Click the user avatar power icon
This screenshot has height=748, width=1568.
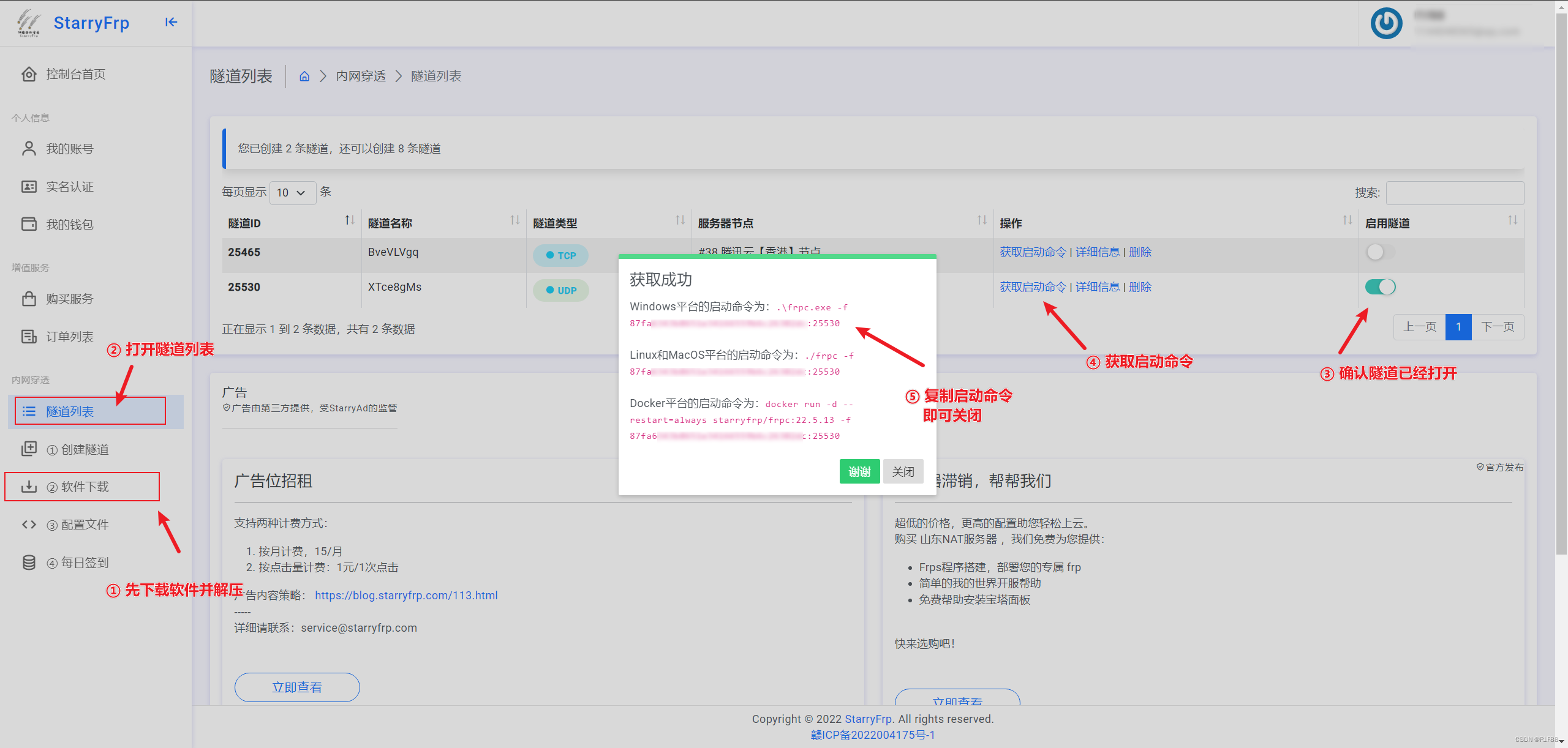[x=1386, y=23]
